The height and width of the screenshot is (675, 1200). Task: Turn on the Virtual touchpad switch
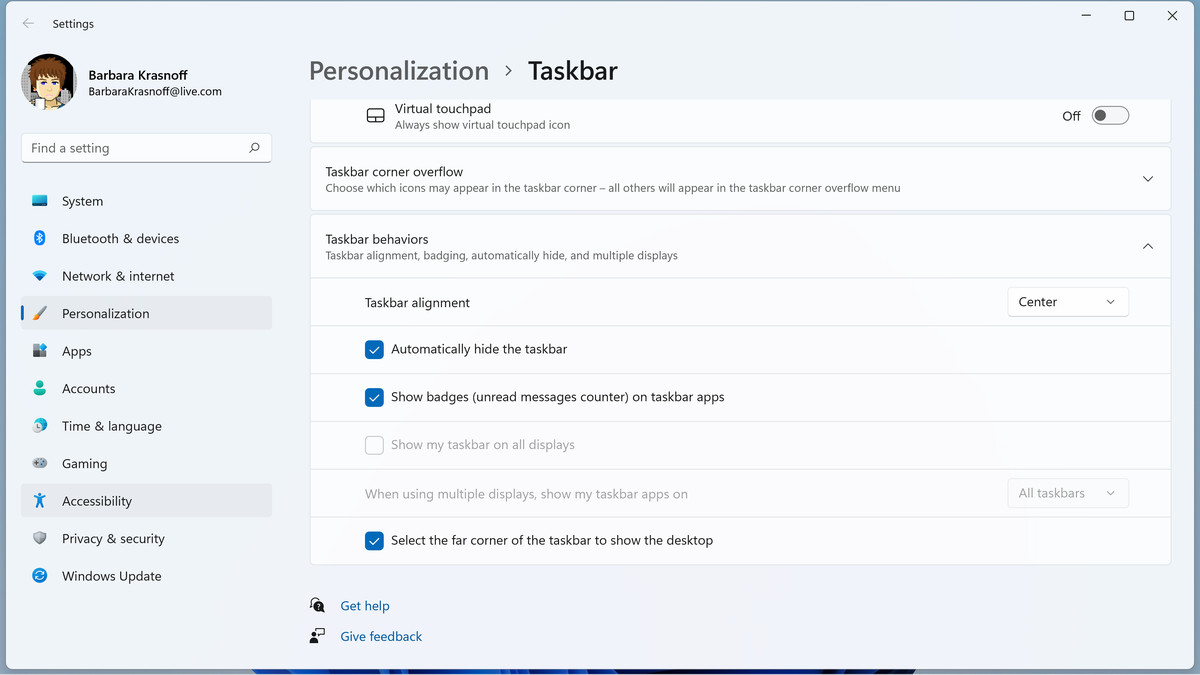[1110, 115]
